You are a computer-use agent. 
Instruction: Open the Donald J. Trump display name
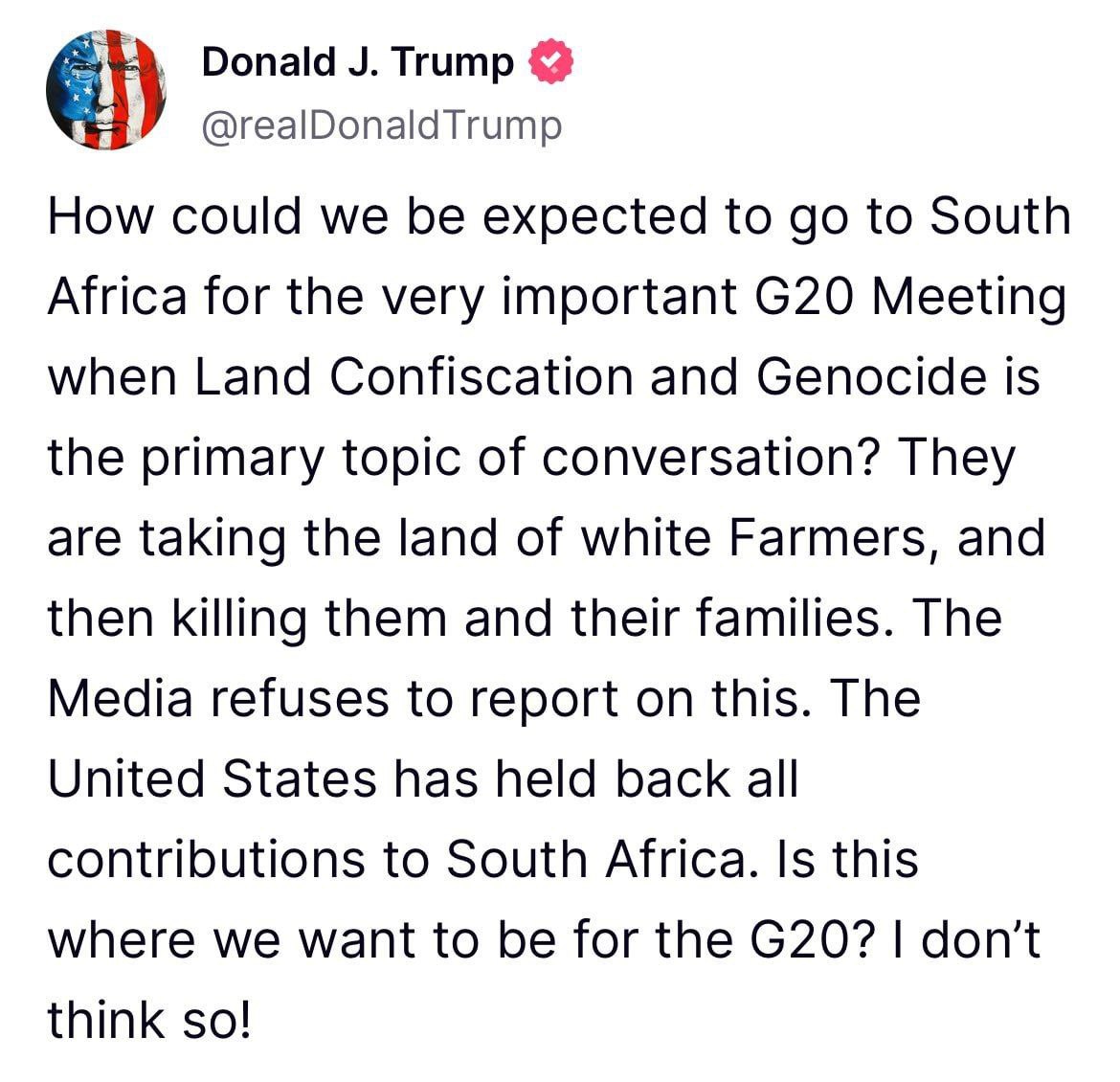tap(358, 62)
